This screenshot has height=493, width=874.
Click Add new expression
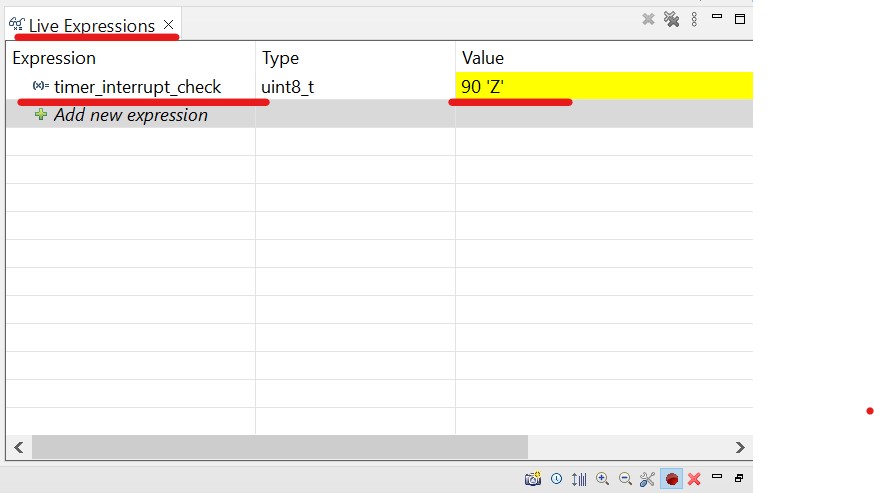tap(130, 115)
